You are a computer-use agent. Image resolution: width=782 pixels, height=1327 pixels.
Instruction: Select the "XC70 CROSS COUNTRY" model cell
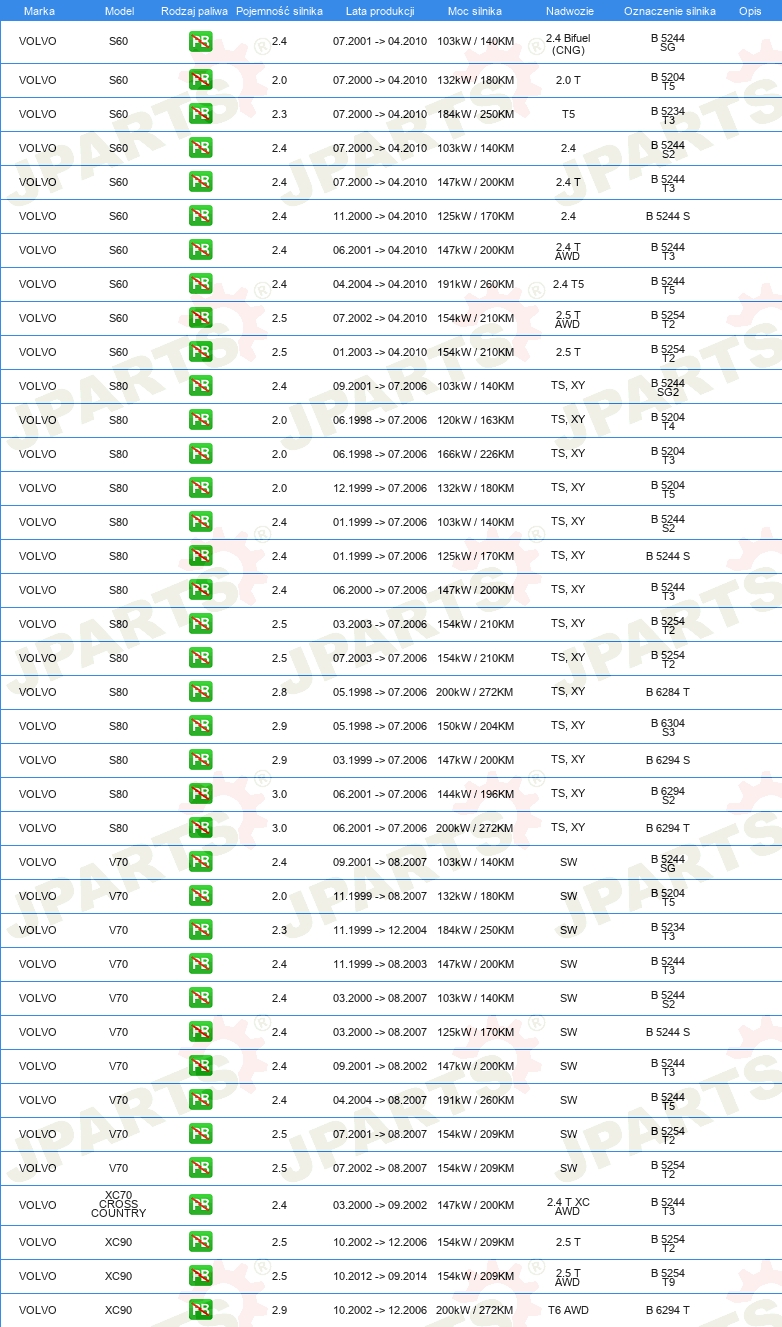tap(118, 1204)
